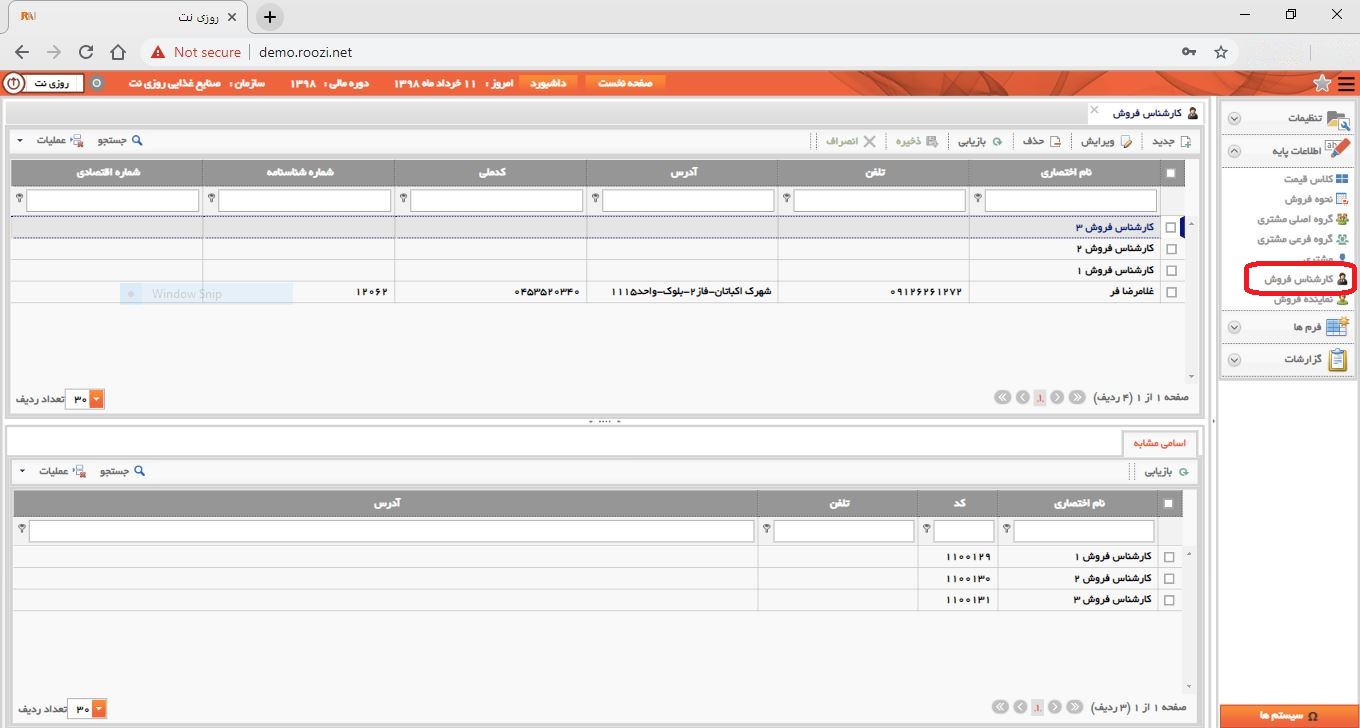
Task: Open کارشناس فروش in the sidebar
Action: pos(1305,278)
